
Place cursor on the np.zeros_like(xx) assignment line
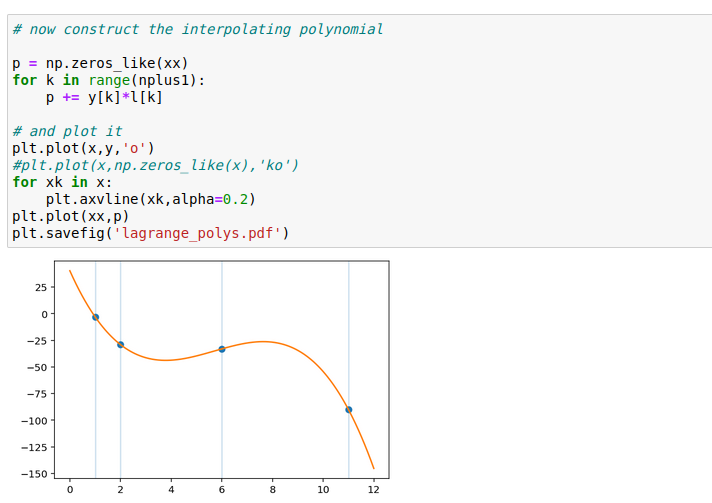coord(100,63)
